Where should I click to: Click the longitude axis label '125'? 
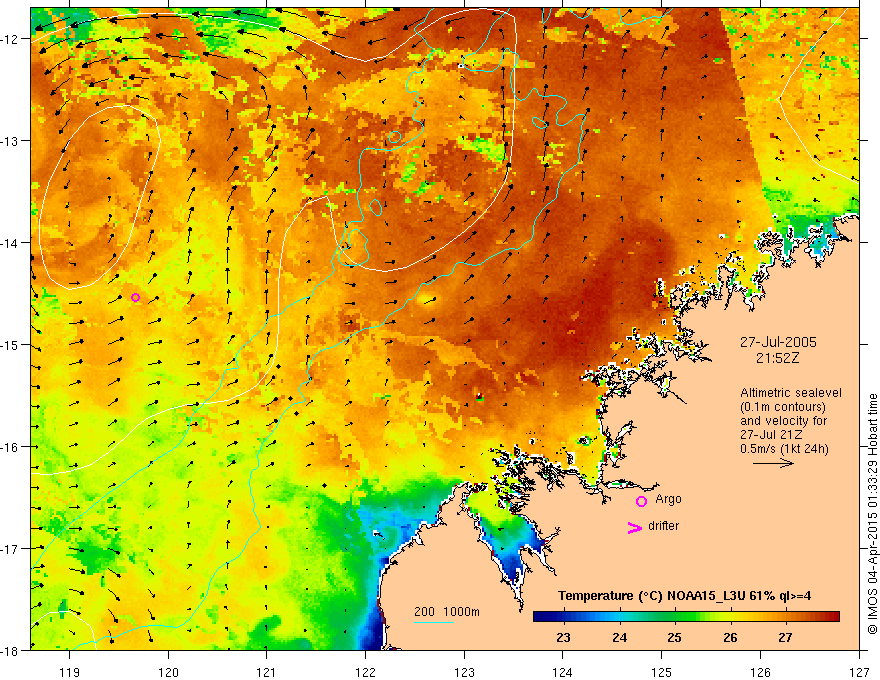pyautogui.click(x=662, y=672)
